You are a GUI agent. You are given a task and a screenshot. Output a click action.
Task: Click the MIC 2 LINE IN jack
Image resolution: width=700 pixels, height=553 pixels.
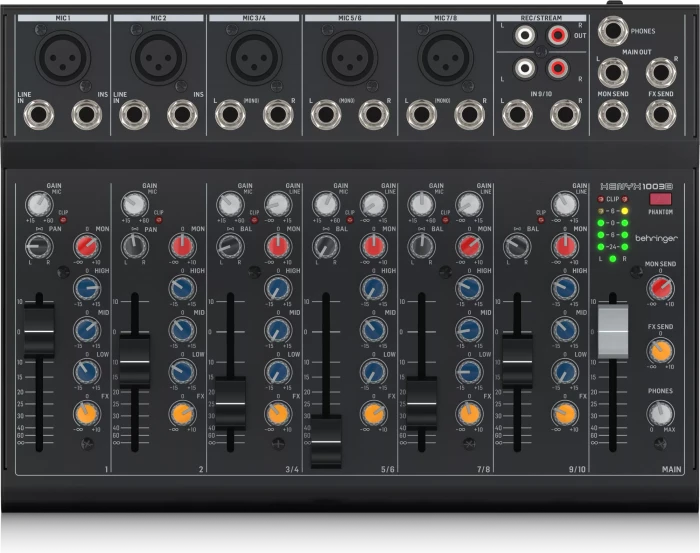coord(134,115)
